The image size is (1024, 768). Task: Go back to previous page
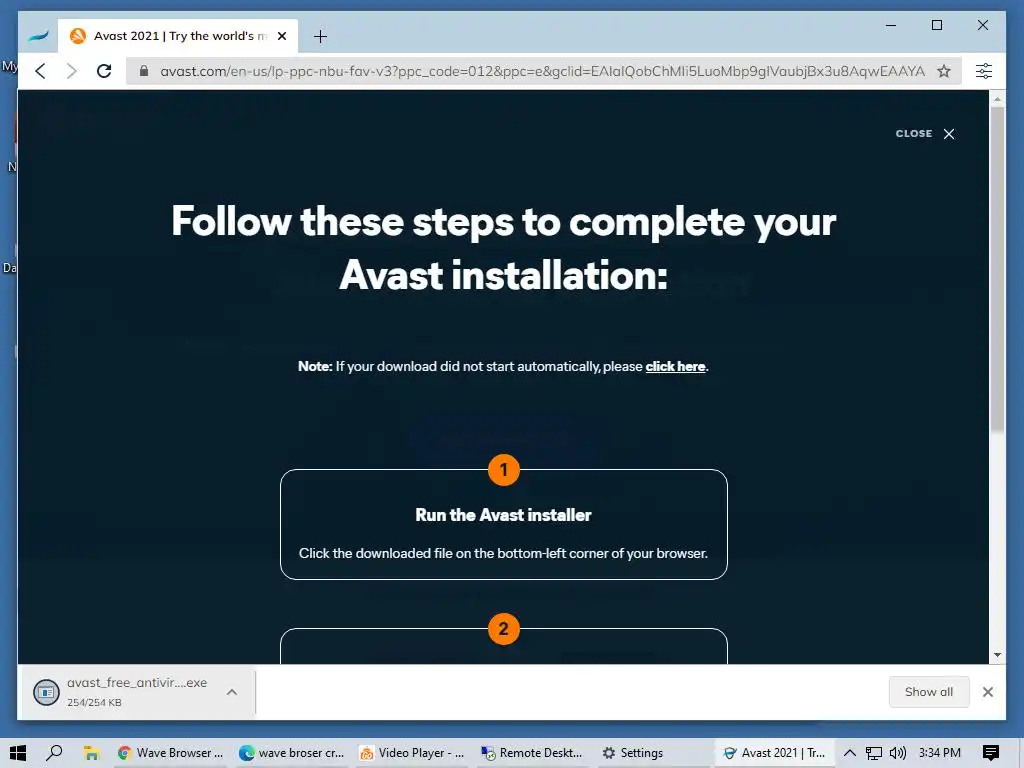pyautogui.click(x=40, y=71)
